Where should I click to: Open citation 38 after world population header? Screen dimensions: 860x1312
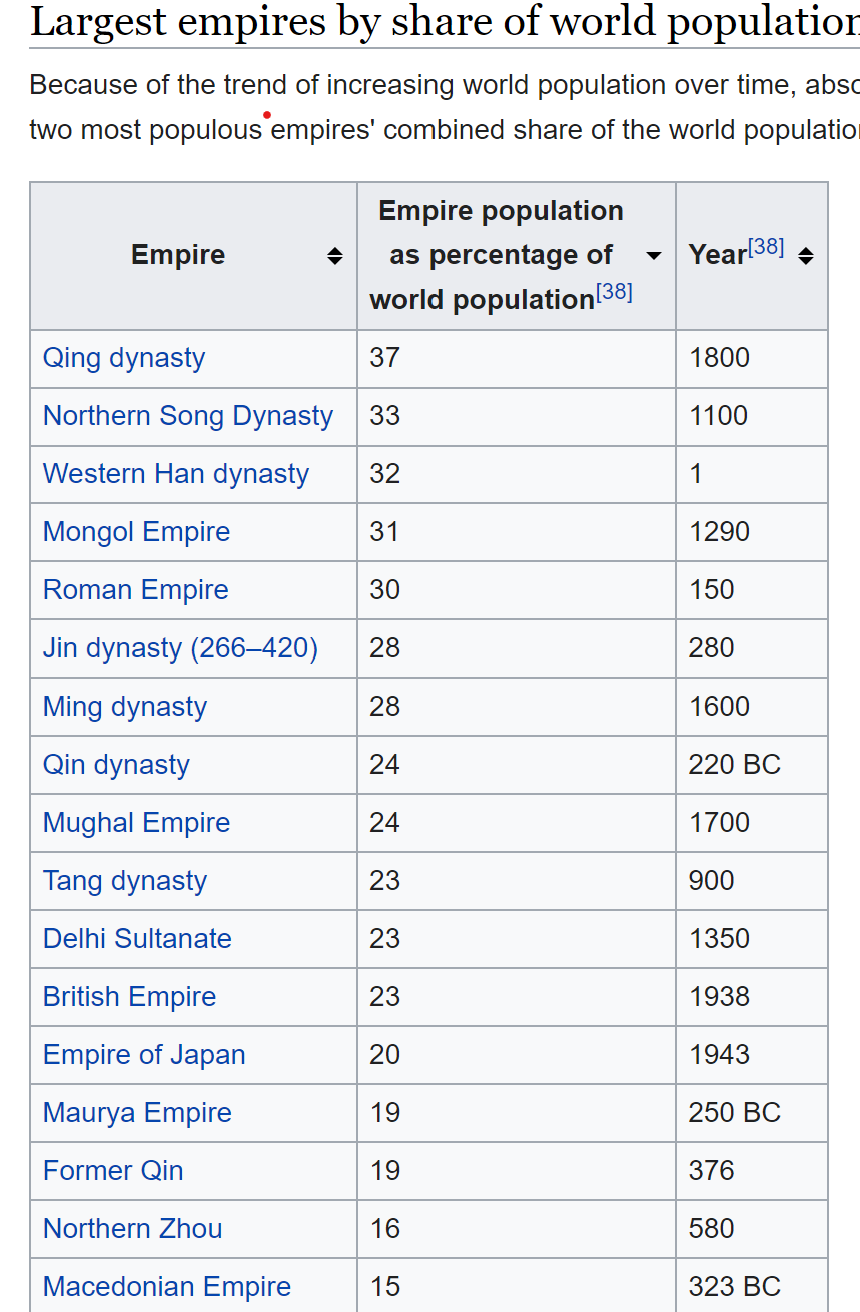[614, 292]
